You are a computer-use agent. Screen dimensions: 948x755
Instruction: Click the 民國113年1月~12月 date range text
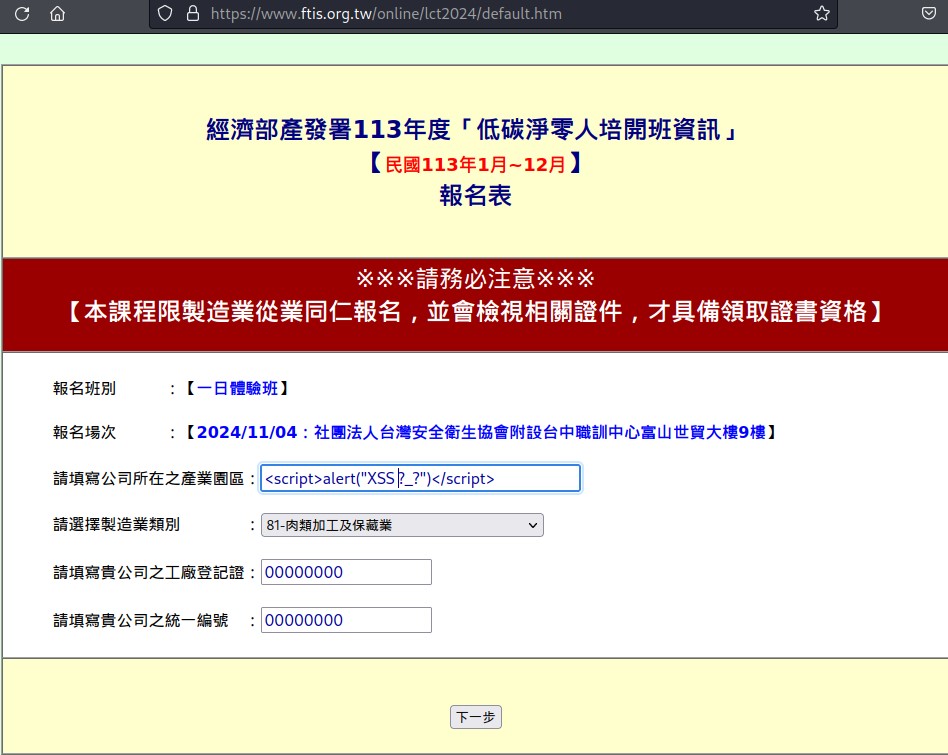point(475,164)
